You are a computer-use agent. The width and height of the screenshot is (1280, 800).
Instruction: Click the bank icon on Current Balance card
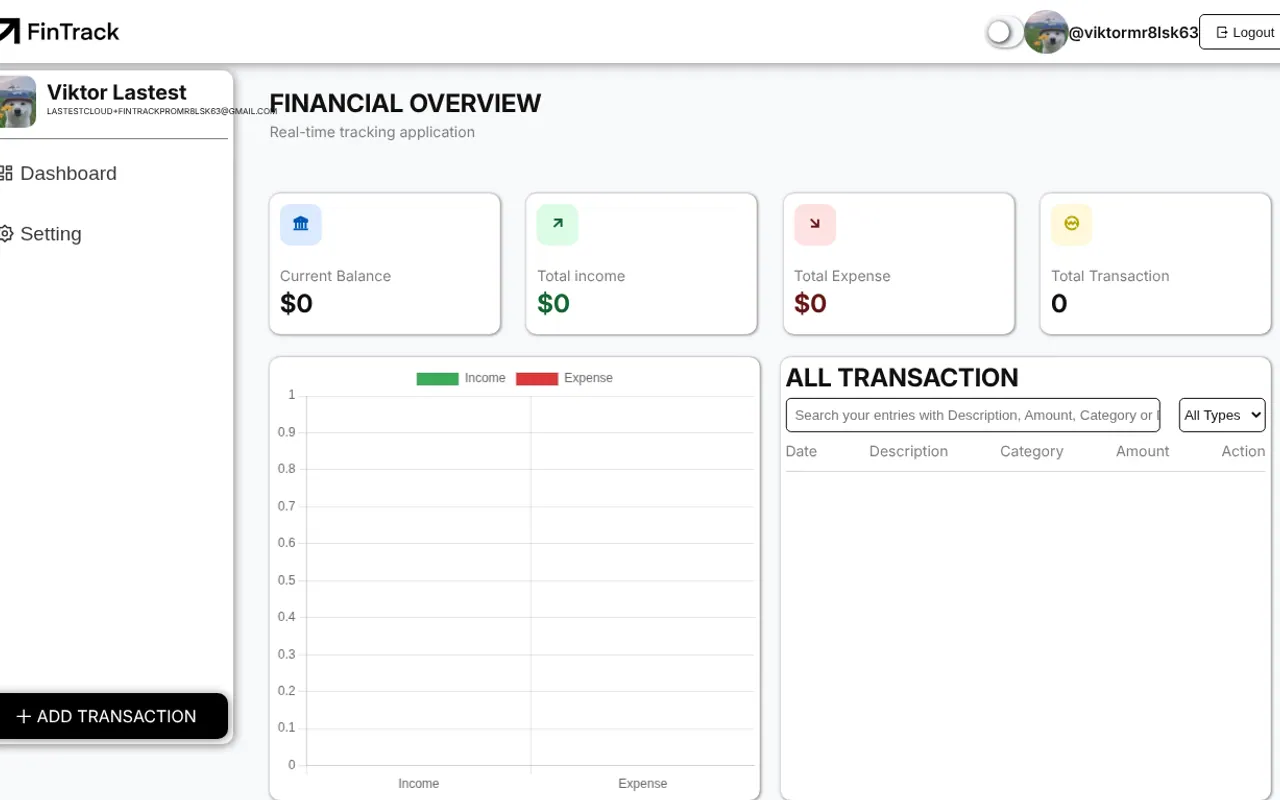pyautogui.click(x=301, y=224)
